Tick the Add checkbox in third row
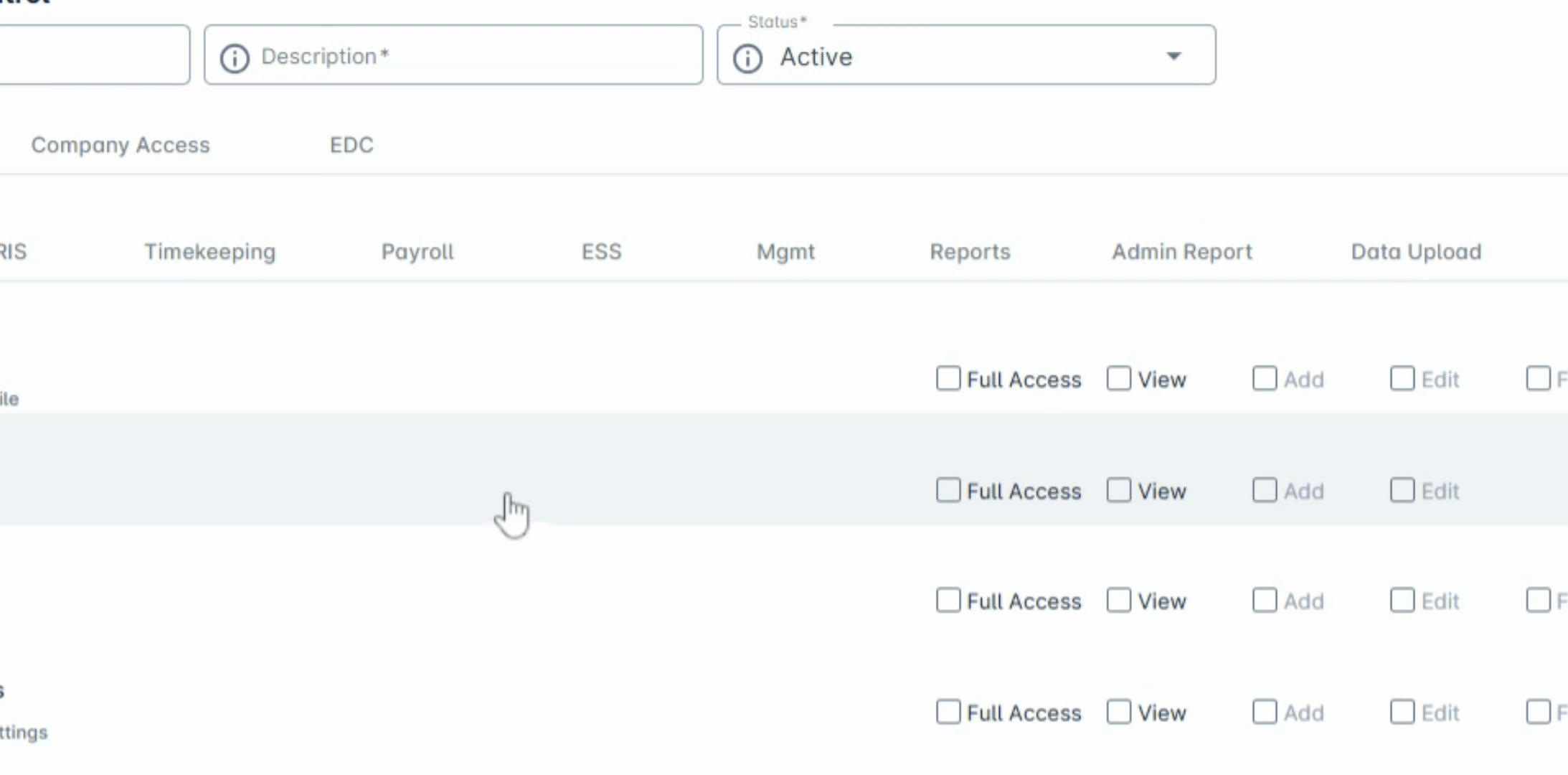 [x=1265, y=600]
